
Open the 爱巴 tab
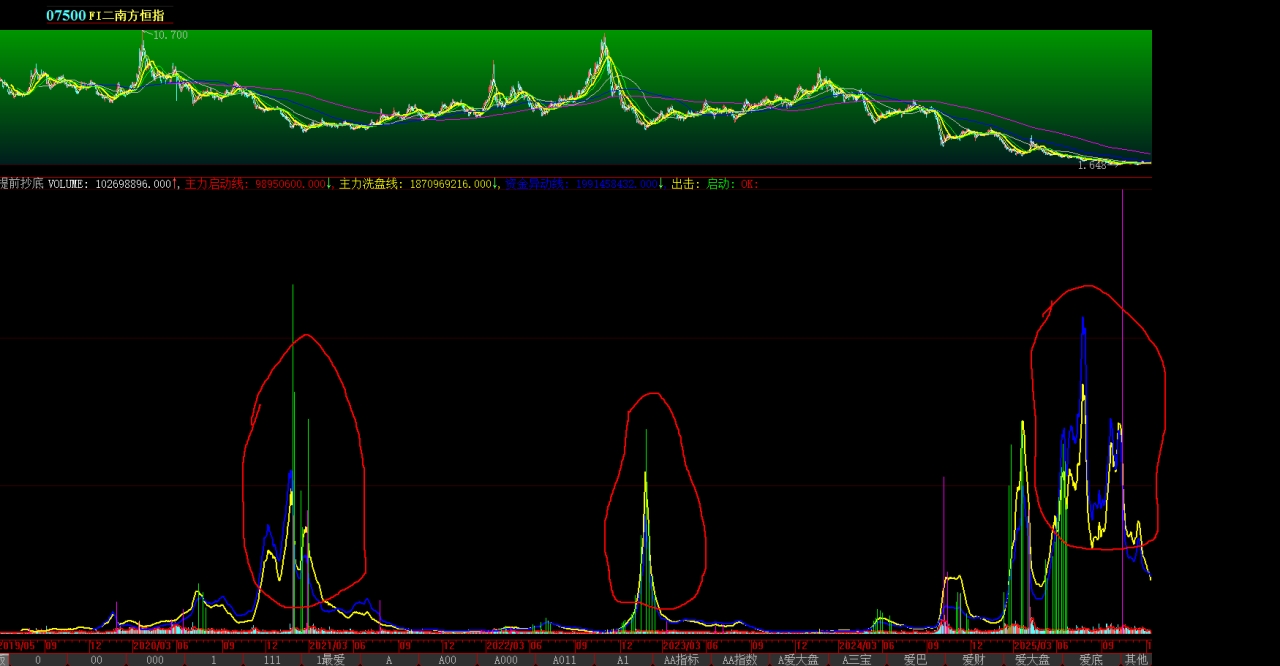coord(915,660)
